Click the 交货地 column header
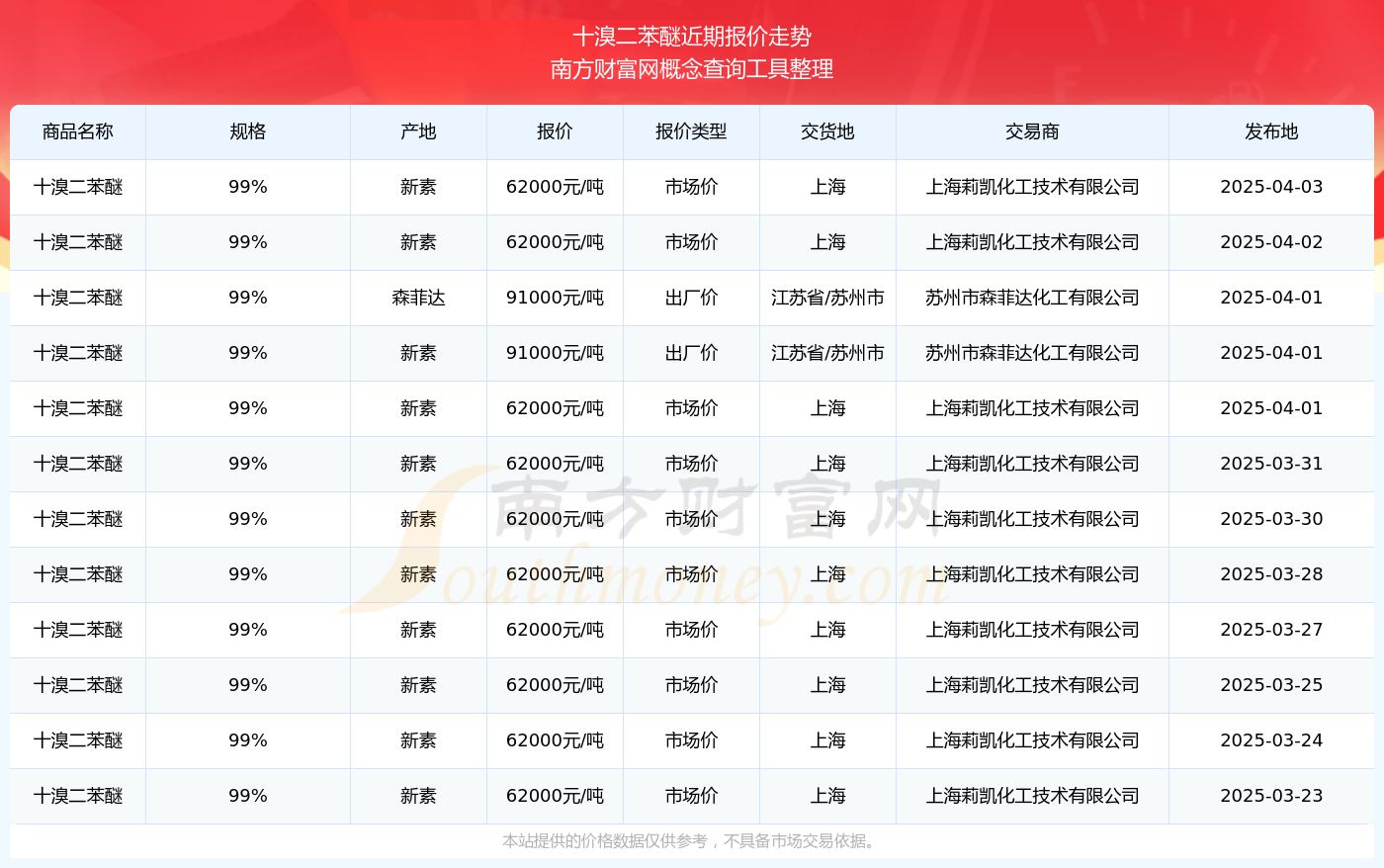 [827, 131]
